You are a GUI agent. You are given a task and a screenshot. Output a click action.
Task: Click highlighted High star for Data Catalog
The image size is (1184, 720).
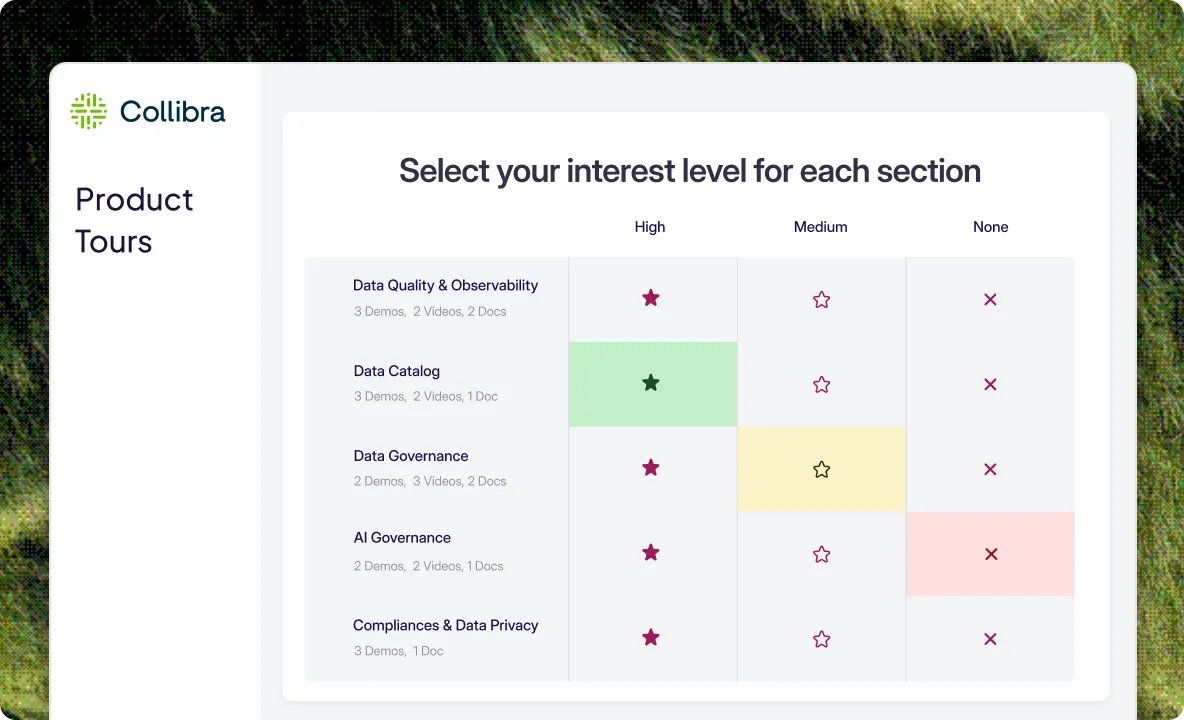coord(650,383)
